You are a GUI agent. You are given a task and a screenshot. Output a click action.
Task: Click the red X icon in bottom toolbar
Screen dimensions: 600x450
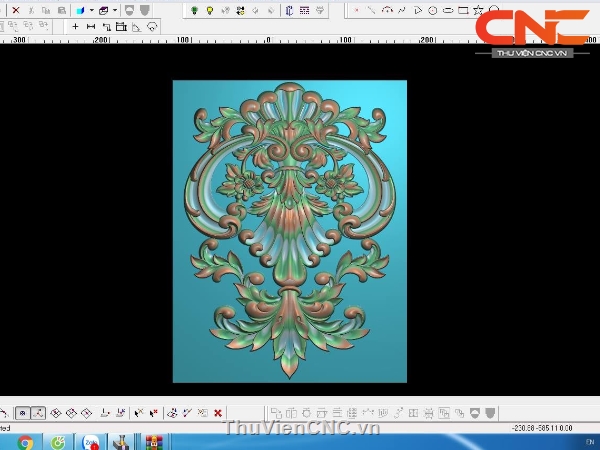pyautogui.click(x=218, y=413)
